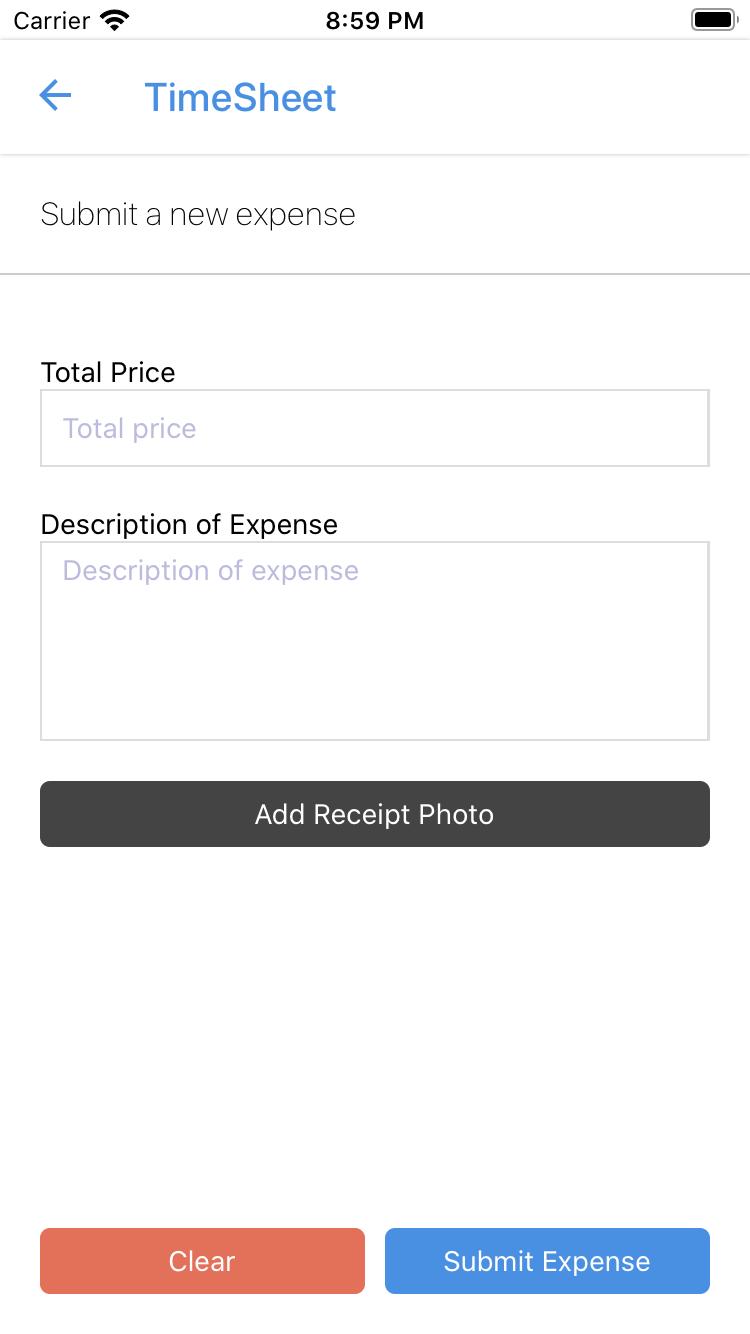750x1334 pixels.
Task: Click the TimeSheet header title
Action: pyautogui.click(x=240, y=98)
